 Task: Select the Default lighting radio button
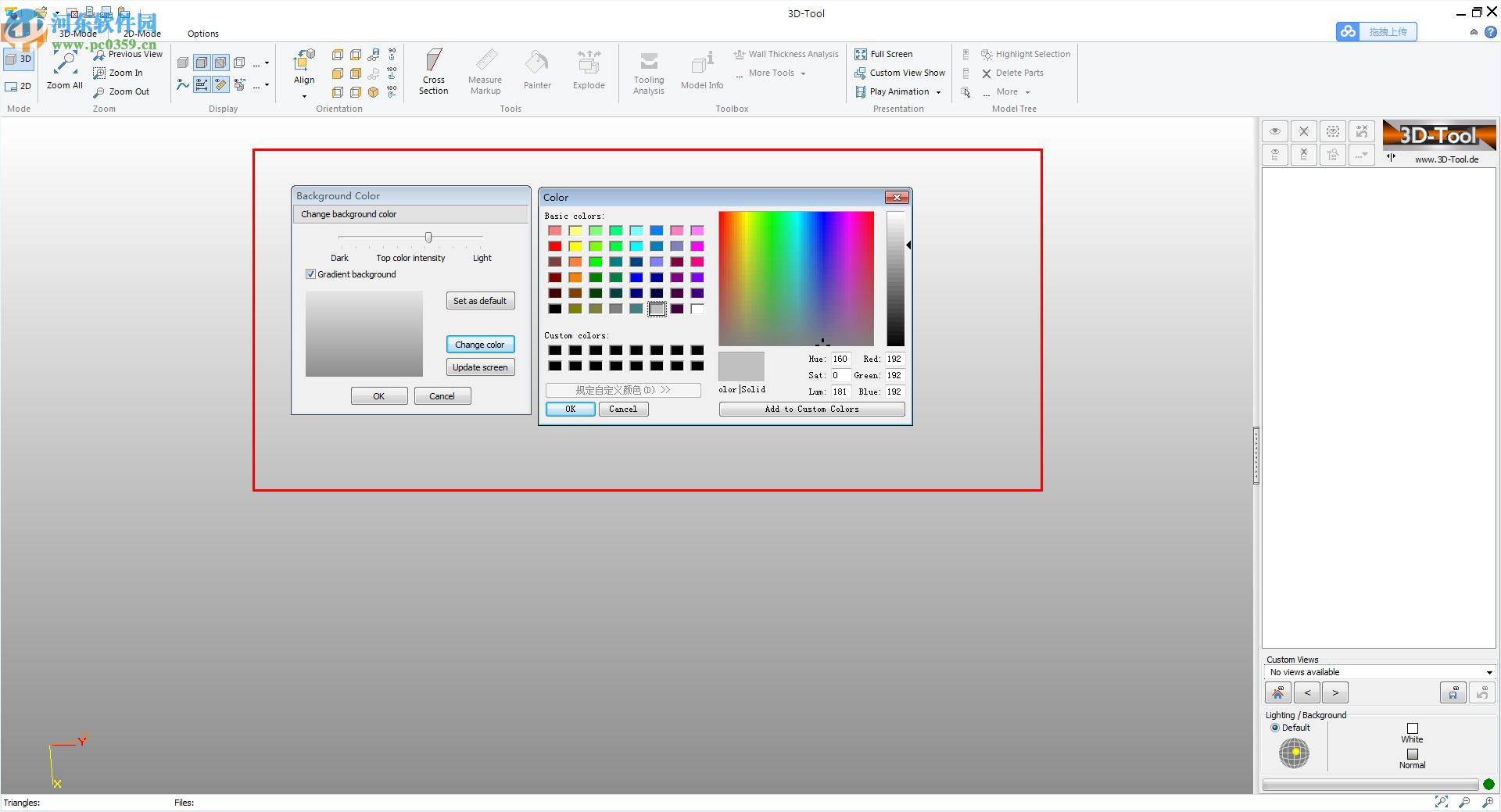(x=1276, y=728)
